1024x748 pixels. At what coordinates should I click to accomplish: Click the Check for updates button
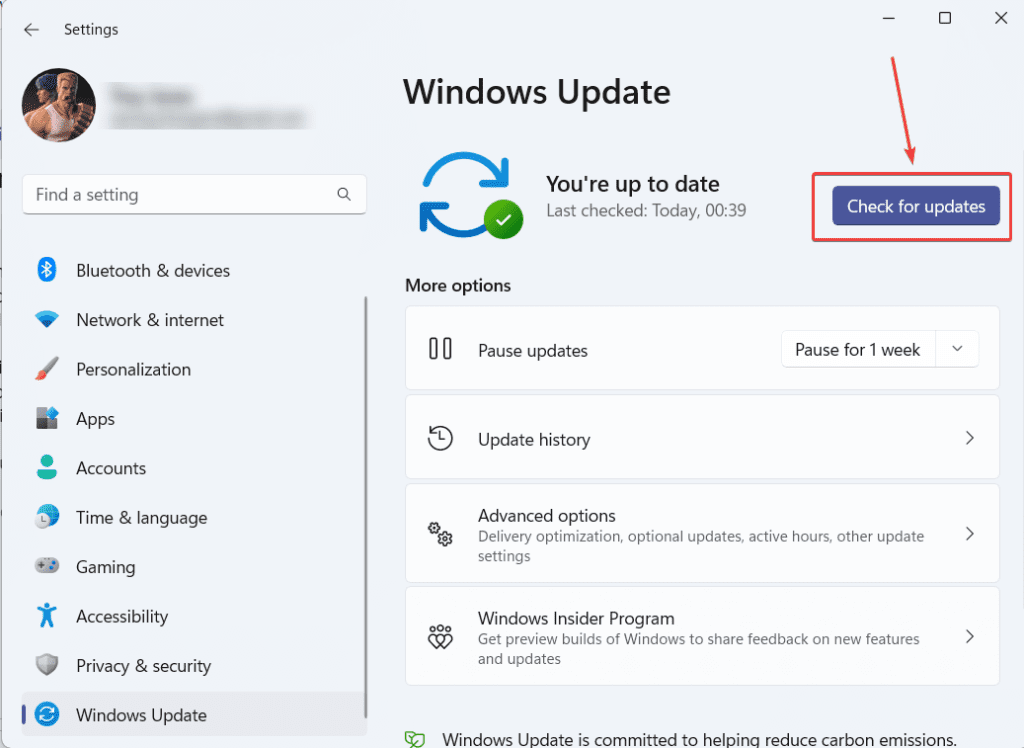click(916, 206)
